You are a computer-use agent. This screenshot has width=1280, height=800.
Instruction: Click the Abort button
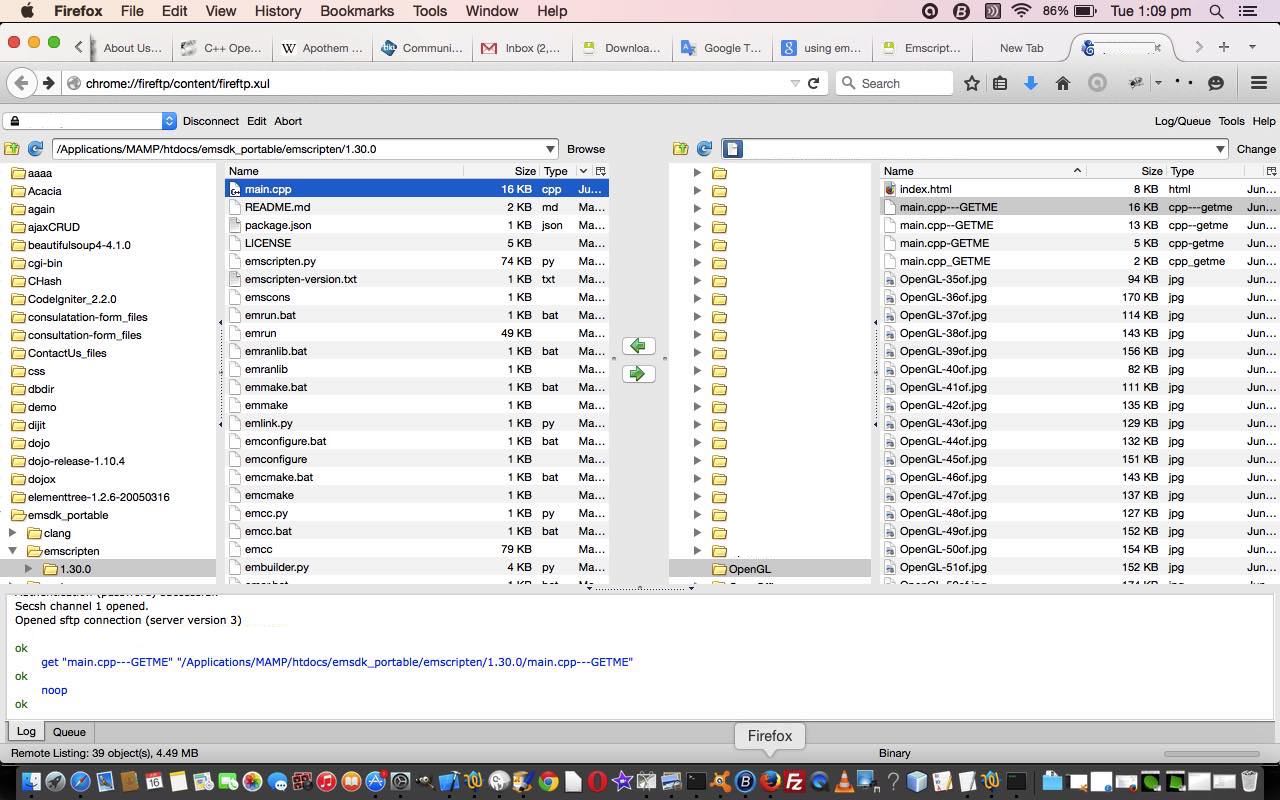[288, 121]
